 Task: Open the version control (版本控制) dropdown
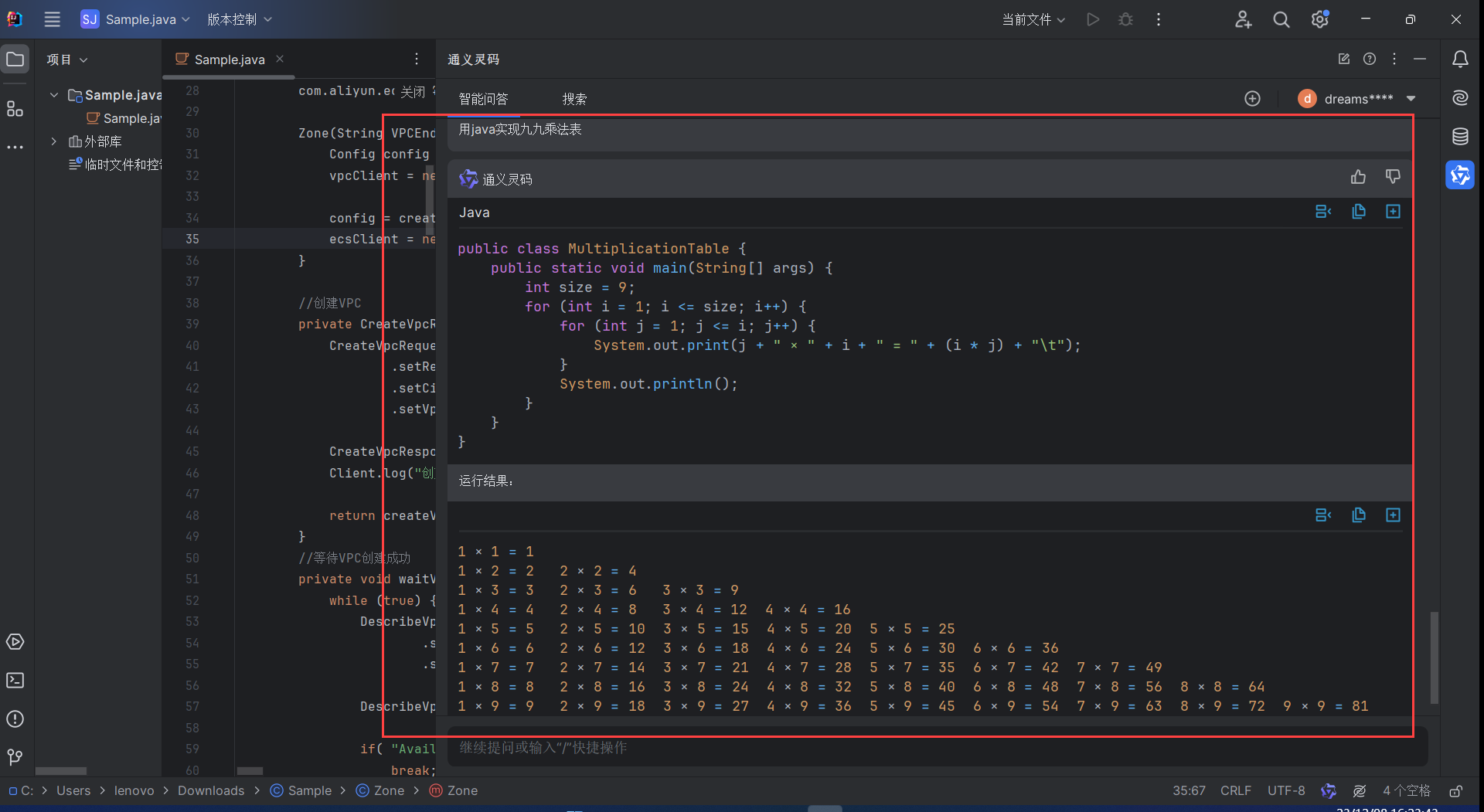click(240, 19)
